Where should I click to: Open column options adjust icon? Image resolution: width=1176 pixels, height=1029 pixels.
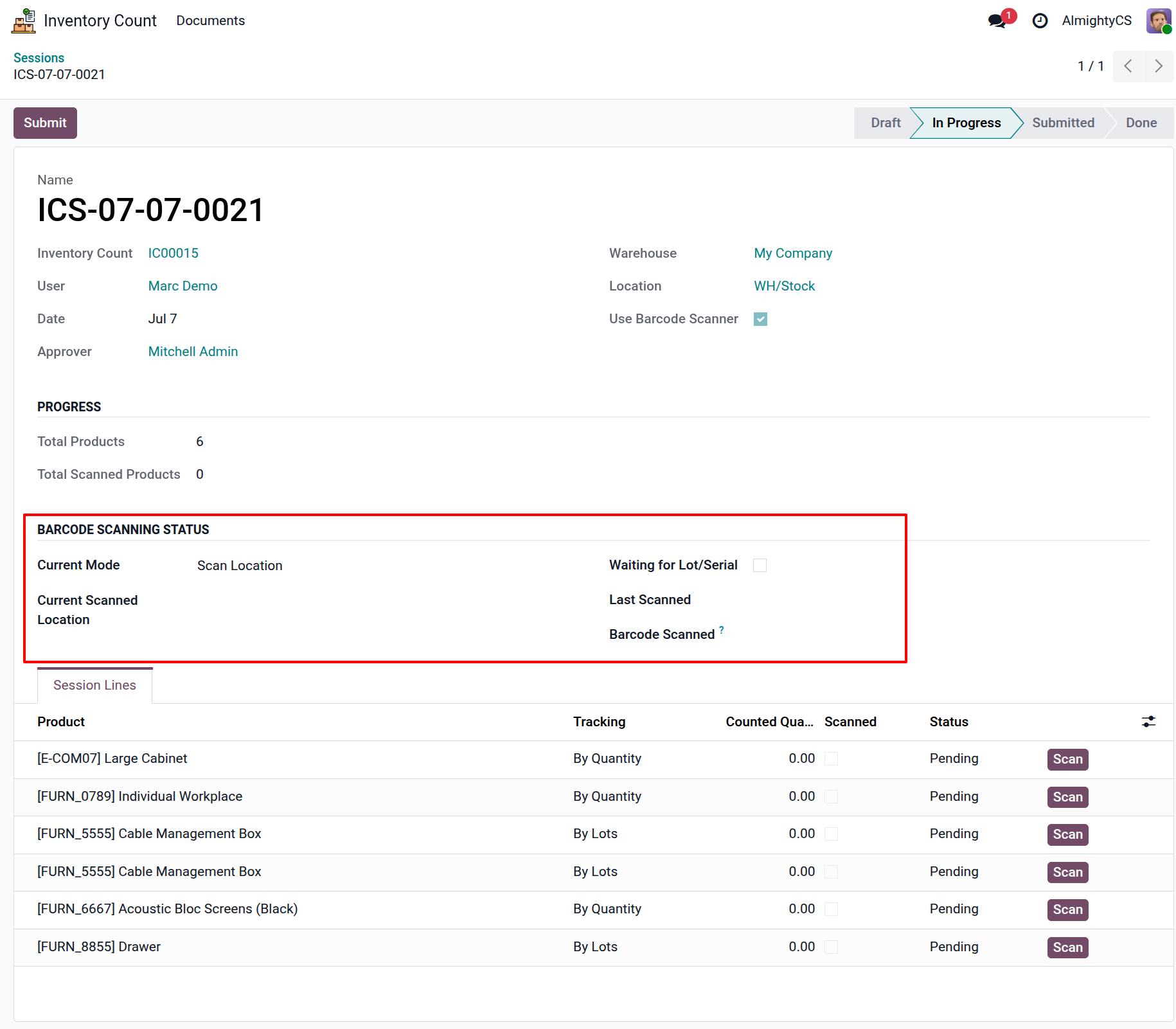[1148, 722]
